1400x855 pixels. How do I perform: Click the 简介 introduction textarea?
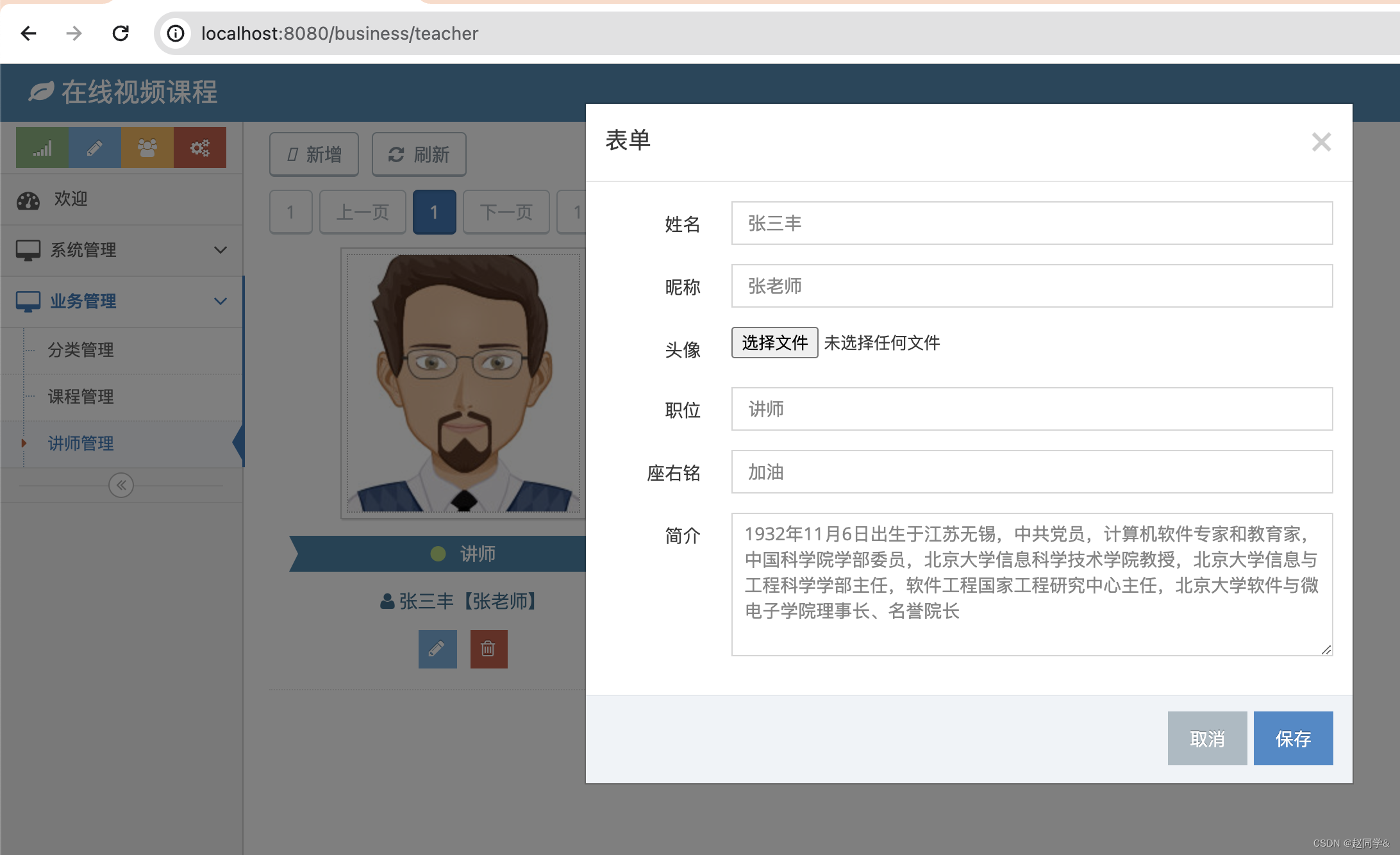pyautogui.click(x=1031, y=584)
